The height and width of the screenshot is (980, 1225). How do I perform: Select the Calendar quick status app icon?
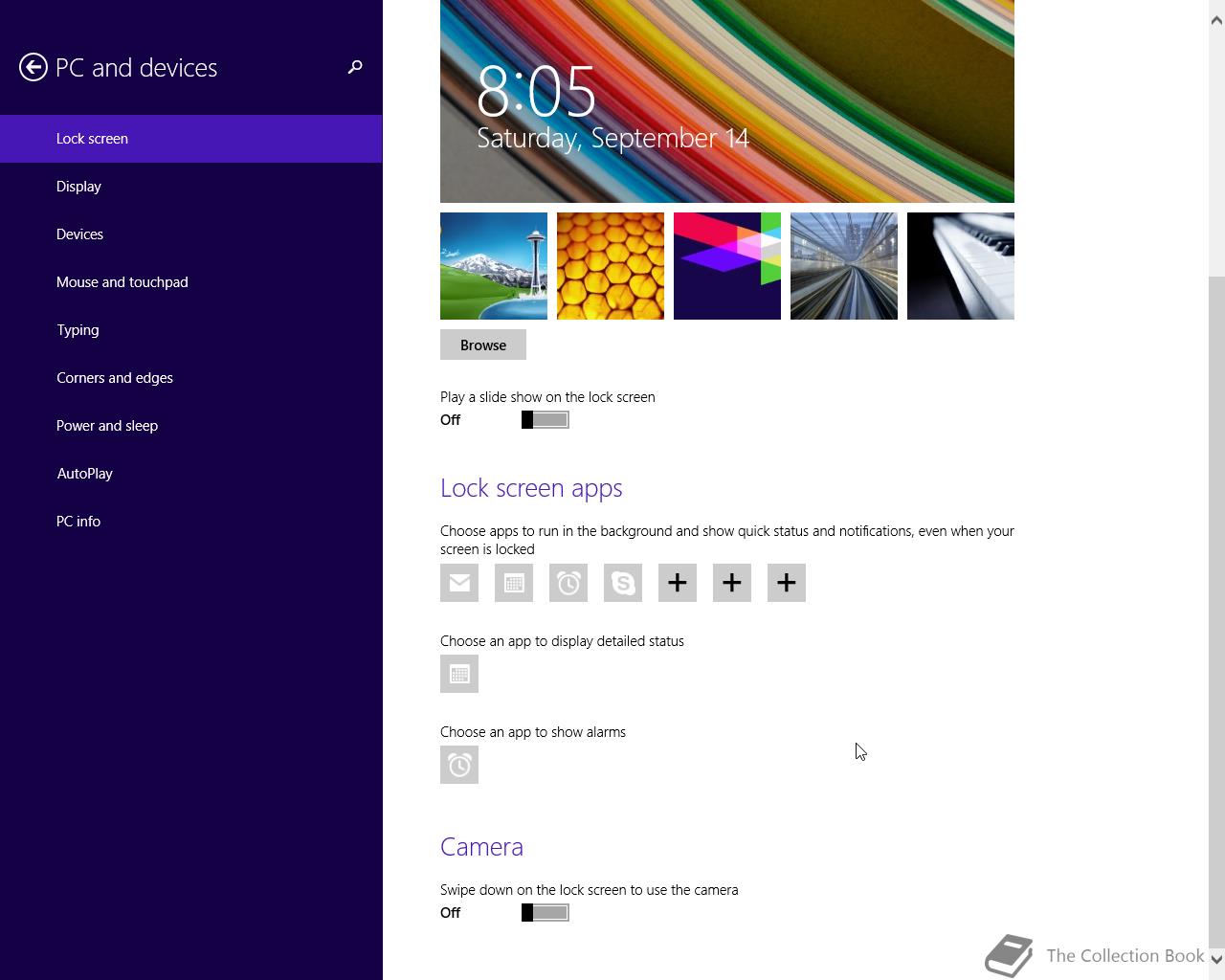point(514,583)
